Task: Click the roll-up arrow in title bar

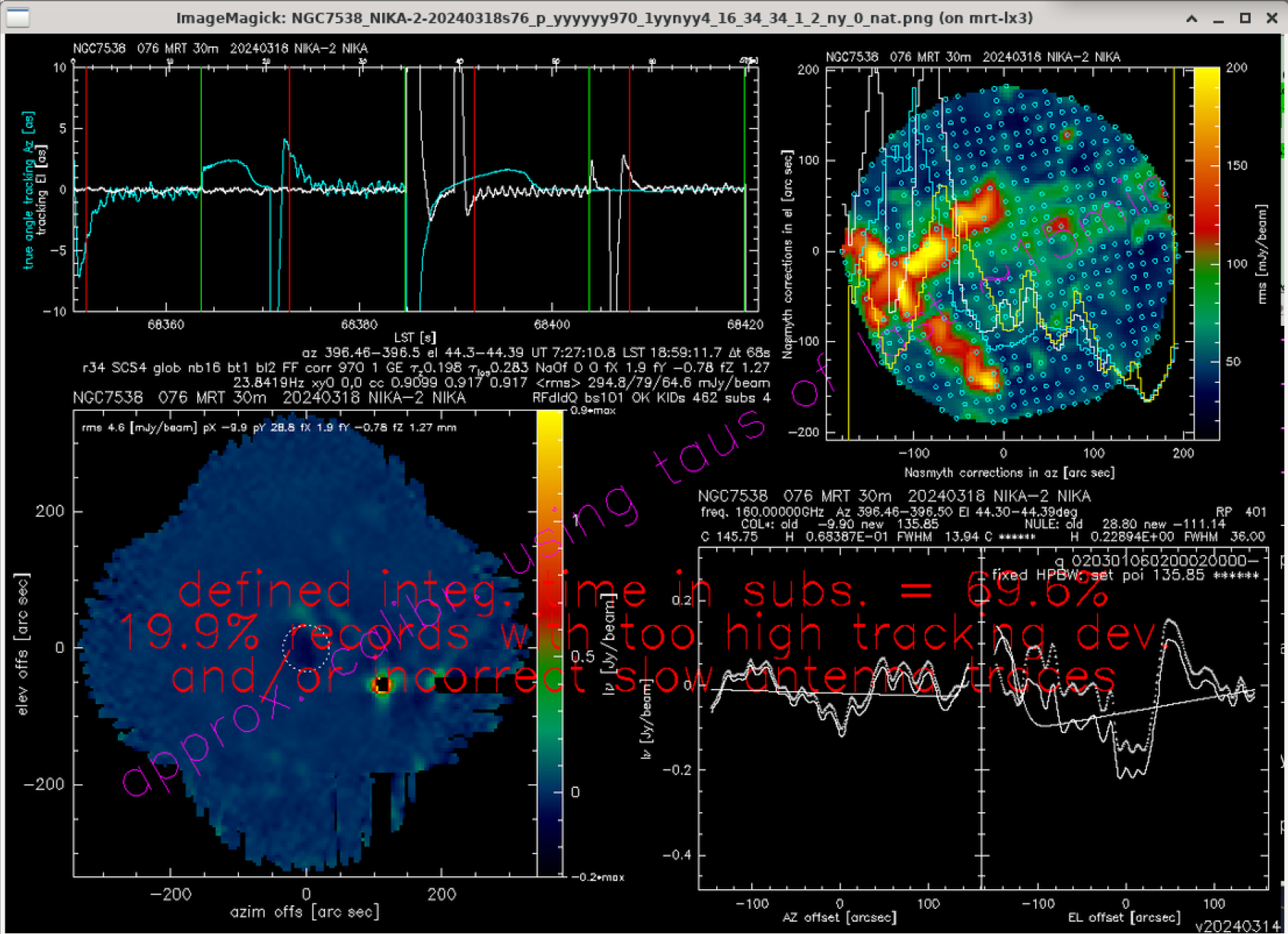Action: [x=1191, y=18]
